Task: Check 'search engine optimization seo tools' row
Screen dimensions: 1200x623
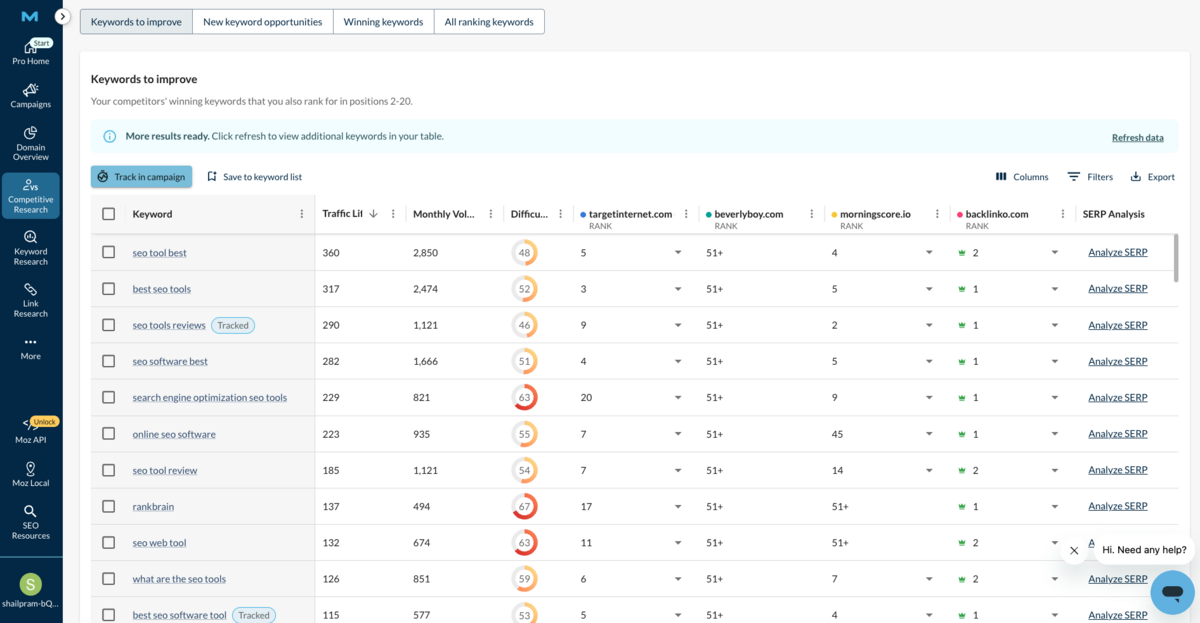Action: click(x=108, y=397)
